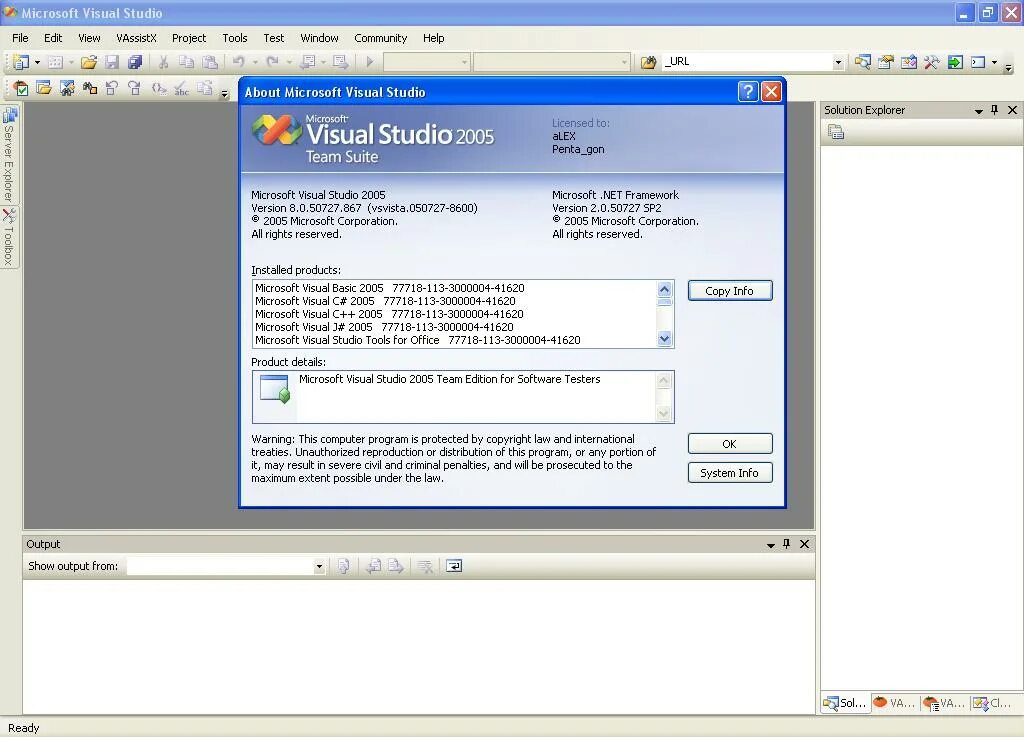1024x737 pixels.
Task: Toggle word wrap icon in Output panel
Action: pos(454,566)
